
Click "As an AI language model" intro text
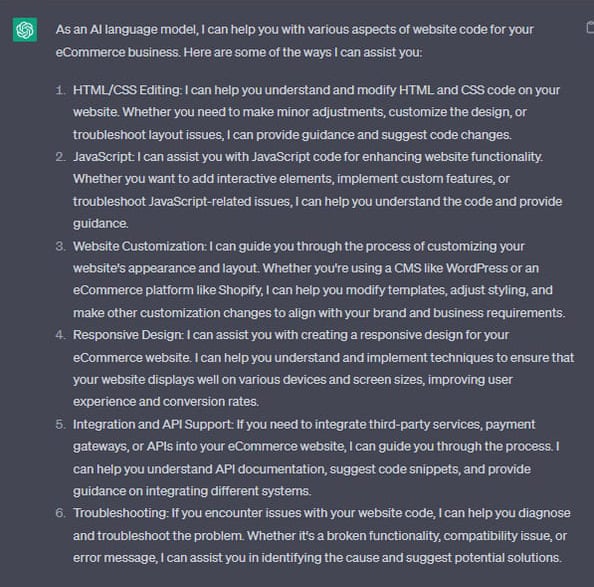pyautogui.click(x=127, y=30)
